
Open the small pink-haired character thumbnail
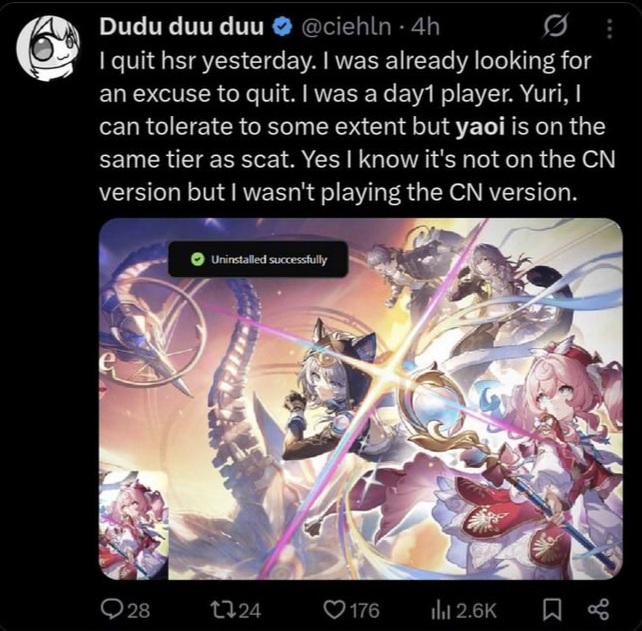(x=133, y=525)
